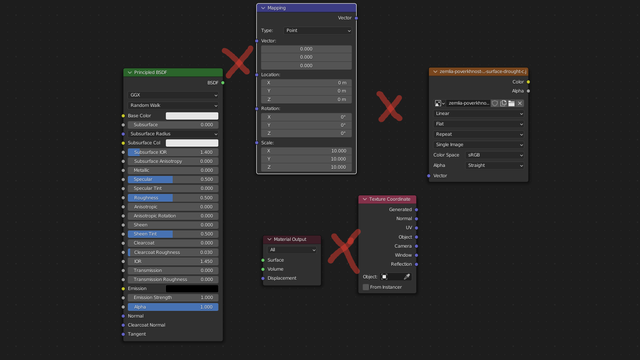The image size is (640, 360).
Task: Collapse the Principled BSDF node
Action: tap(130, 72)
